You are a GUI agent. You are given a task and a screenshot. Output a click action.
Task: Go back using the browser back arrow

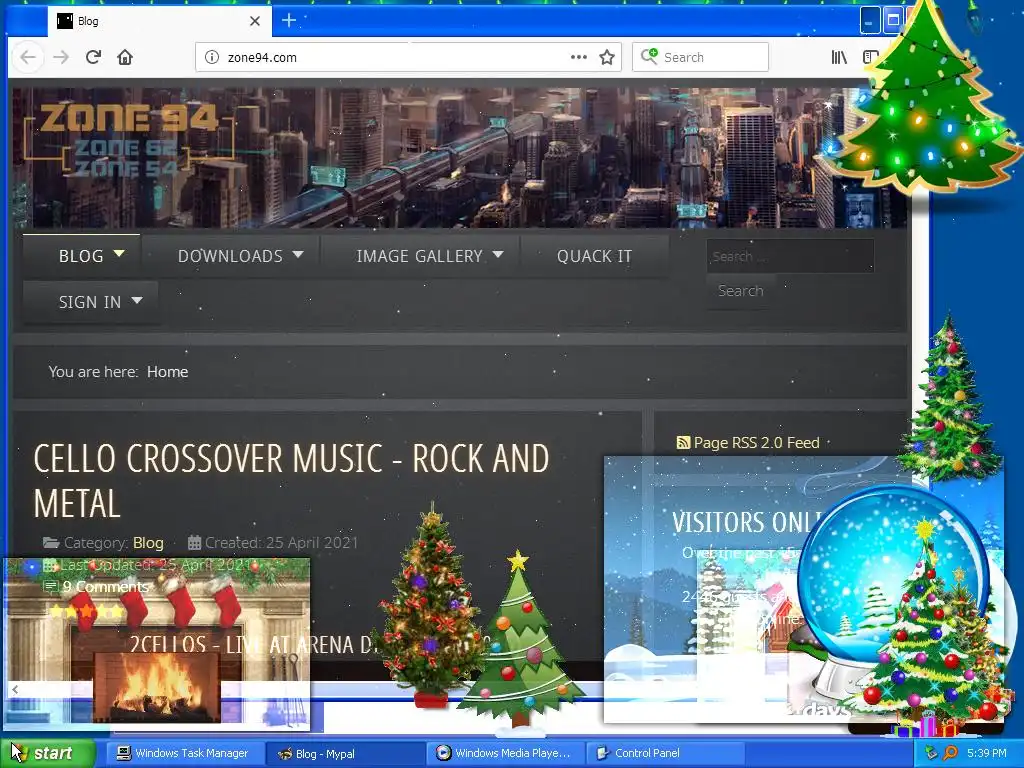[27, 57]
